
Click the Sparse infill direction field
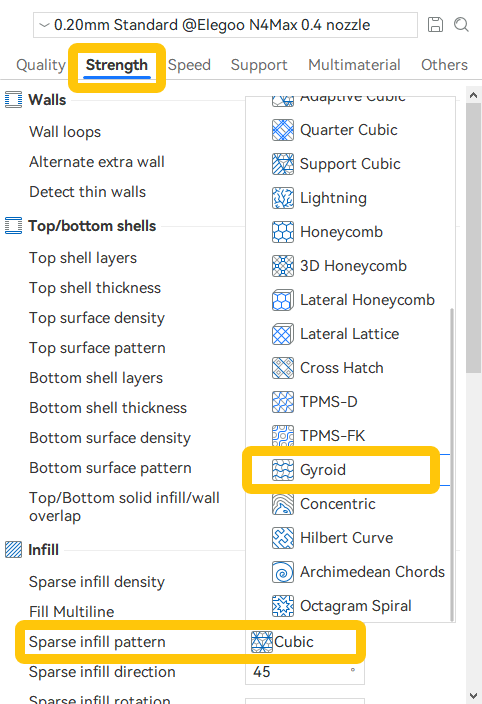click(305, 672)
